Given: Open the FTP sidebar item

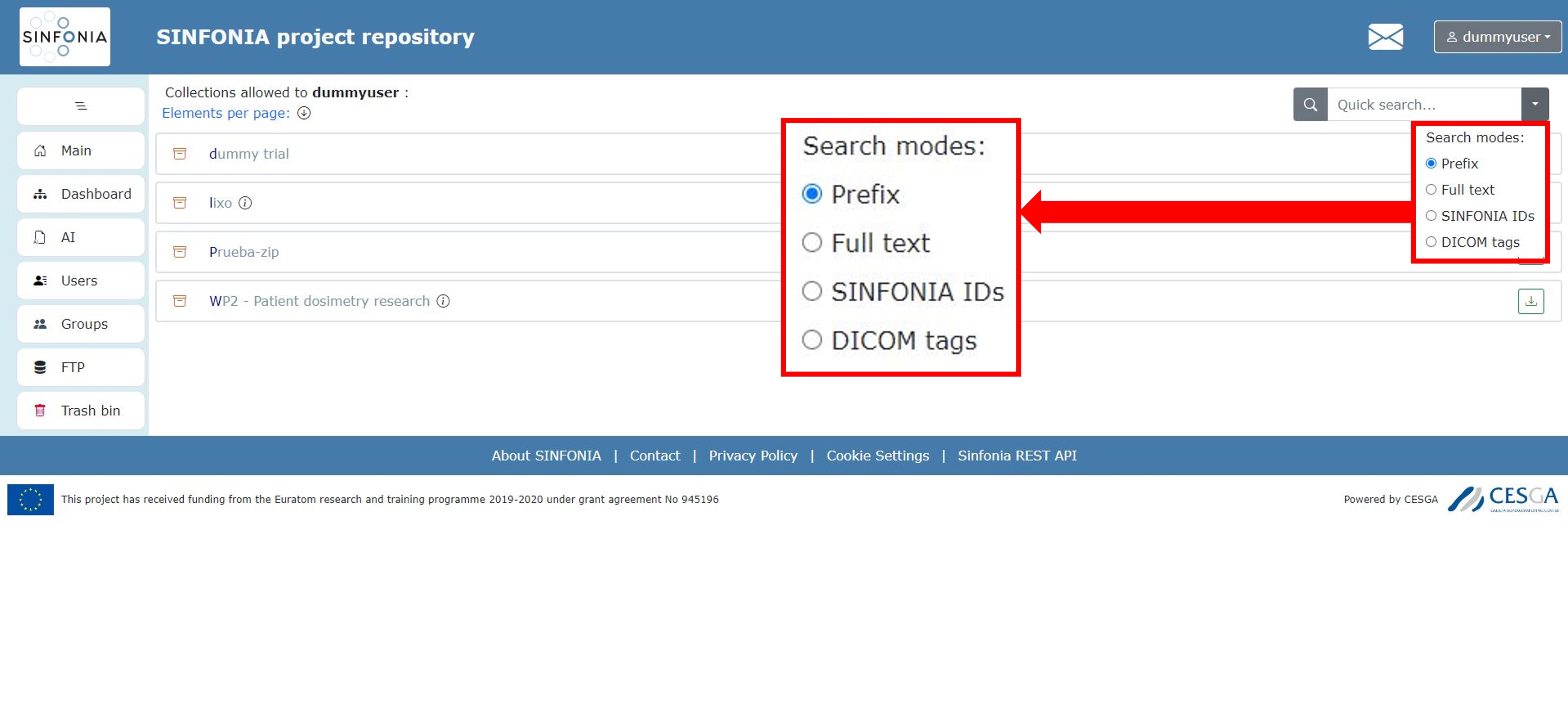Looking at the screenshot, I should pyautogui.click(x=81, y=367).
